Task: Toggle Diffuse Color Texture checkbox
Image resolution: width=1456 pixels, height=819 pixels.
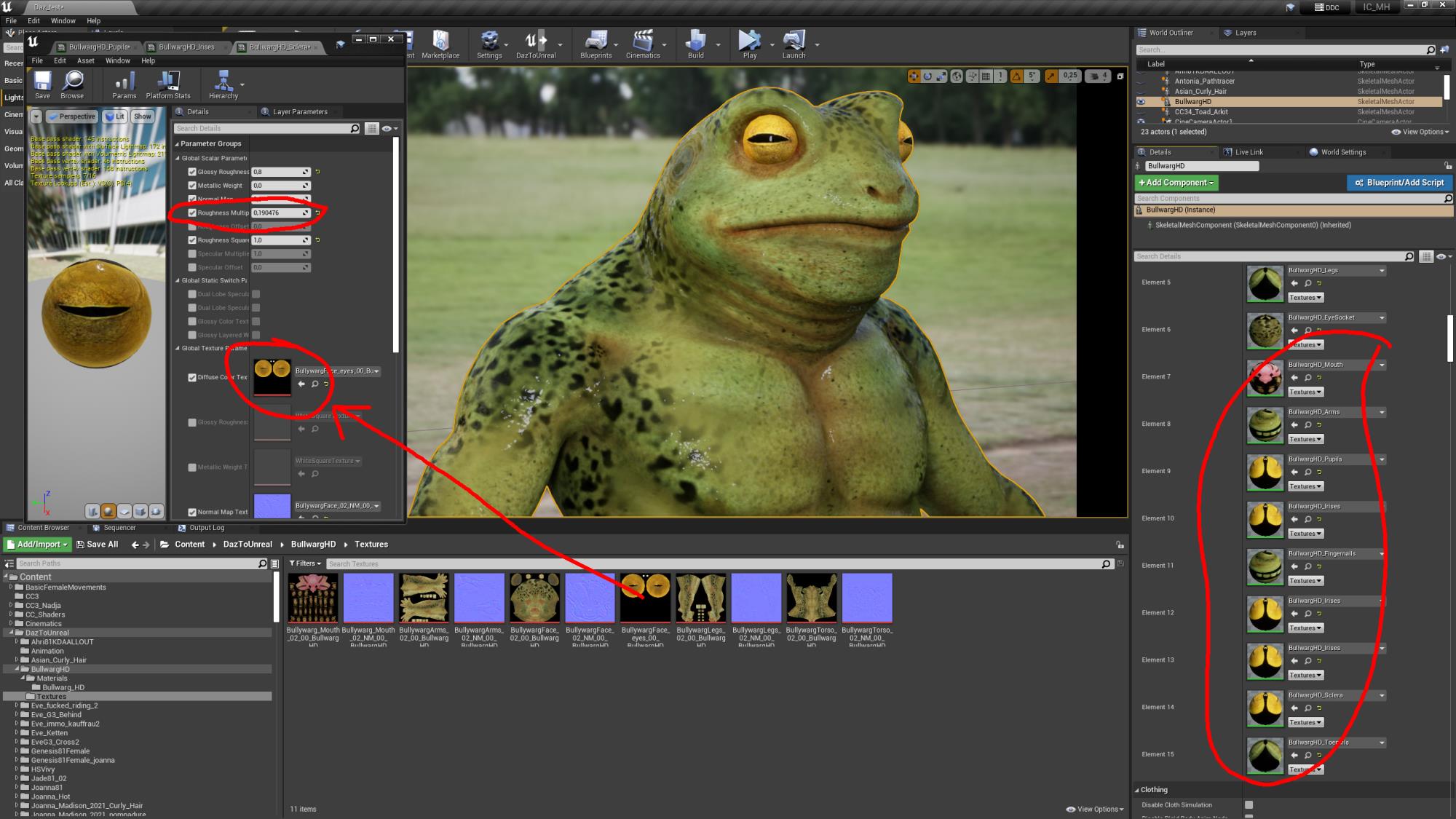Action: click(192, 377)
